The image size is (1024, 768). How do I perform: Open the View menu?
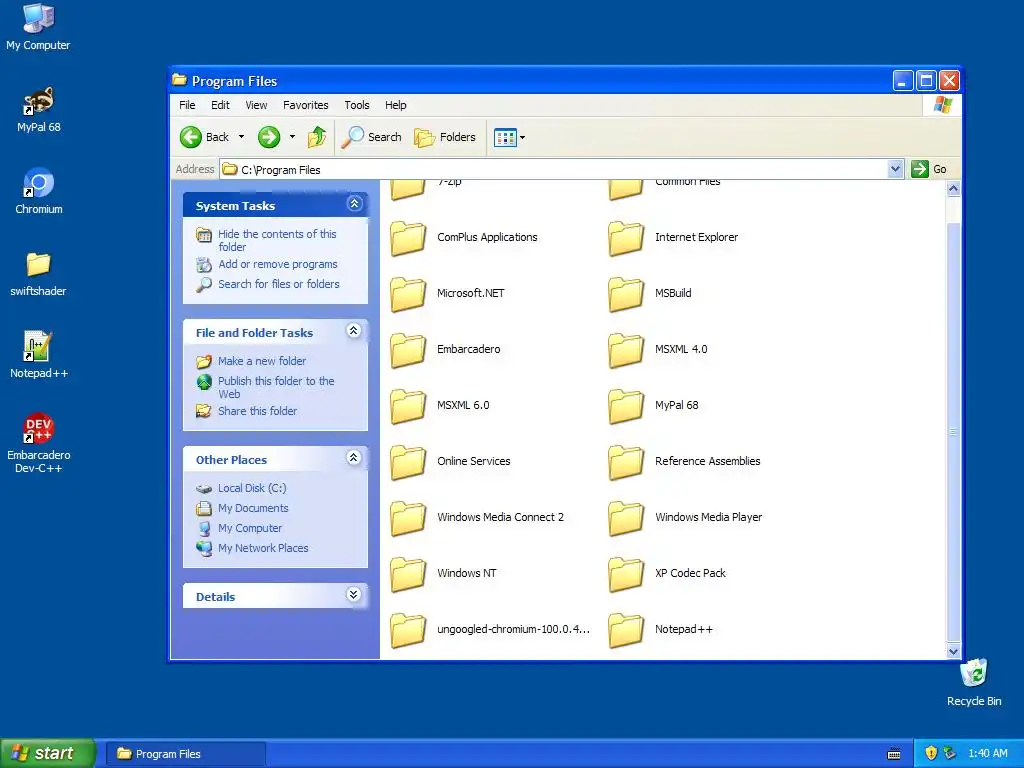[256, 105]
